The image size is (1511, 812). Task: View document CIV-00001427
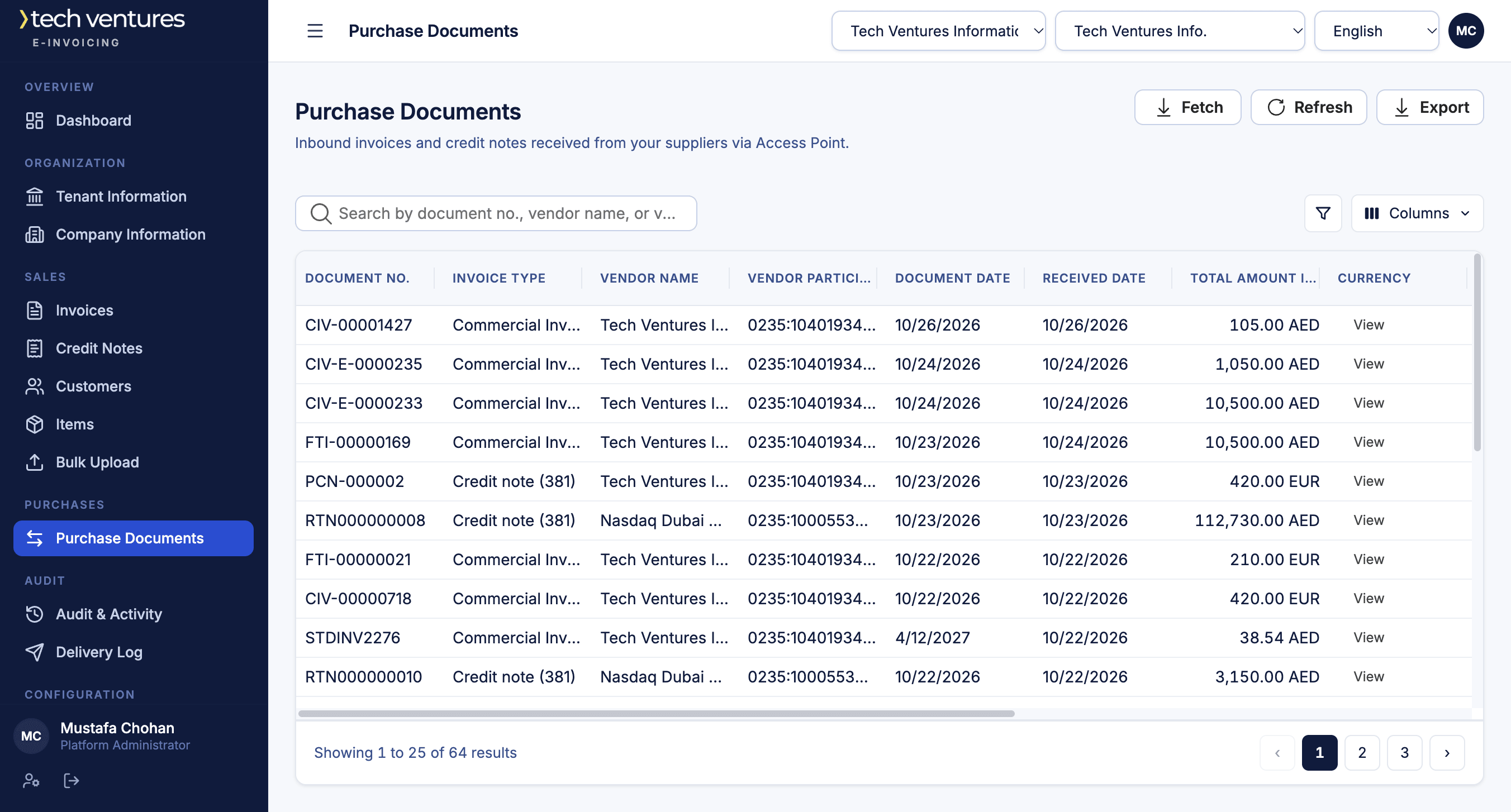[1369, 325]
